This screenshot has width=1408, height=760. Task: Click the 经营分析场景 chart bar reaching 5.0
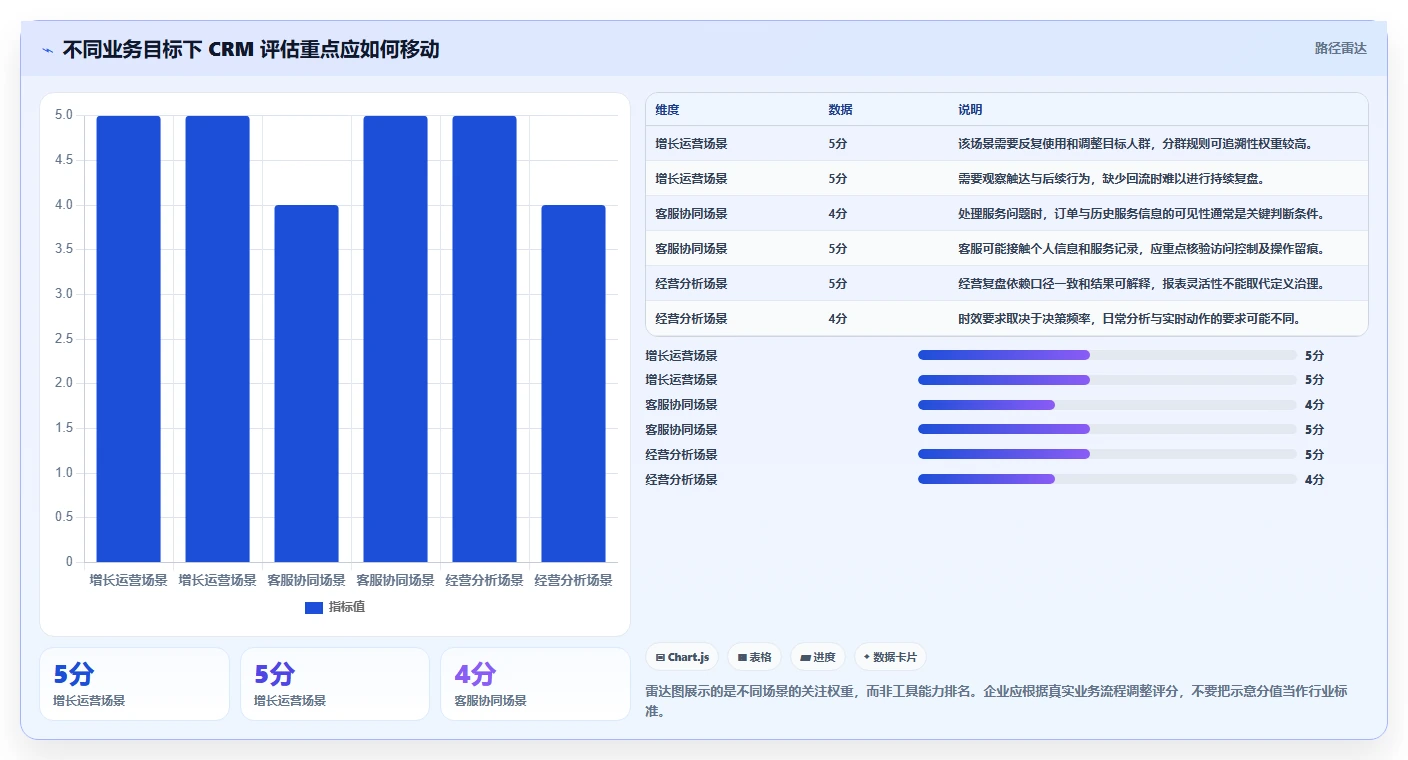pos(484,339)
